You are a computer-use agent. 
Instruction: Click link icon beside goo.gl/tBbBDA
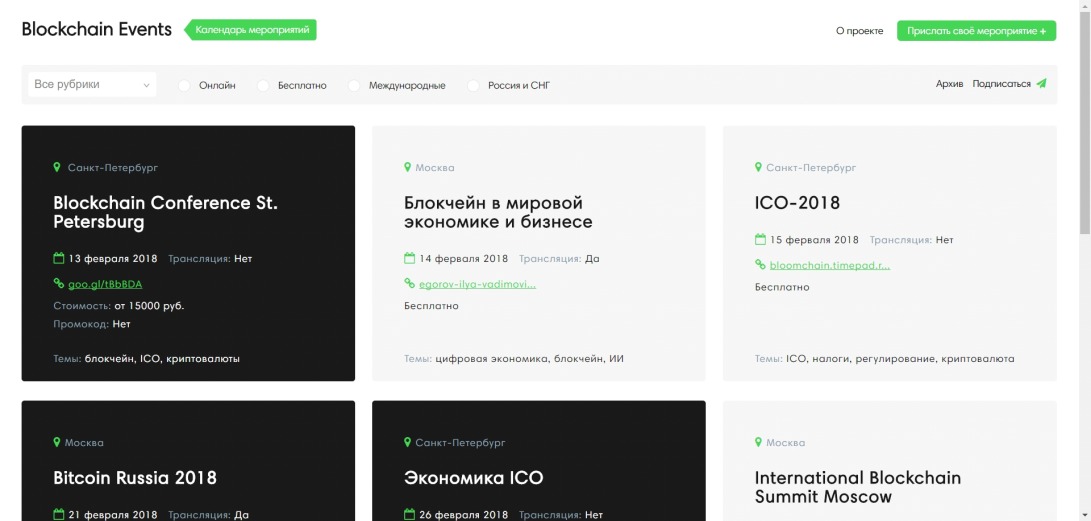(58, 283)
